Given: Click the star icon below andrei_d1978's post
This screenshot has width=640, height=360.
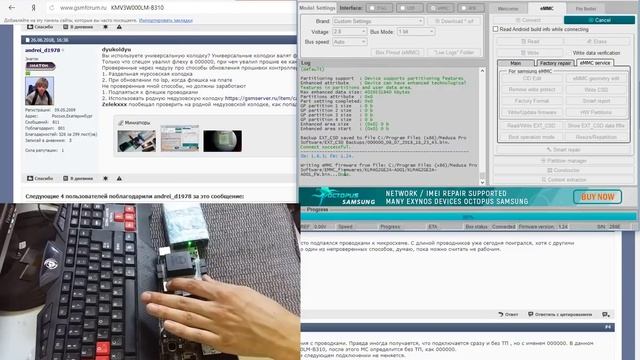Looking at the screenshot, I should tap(105, 178).
